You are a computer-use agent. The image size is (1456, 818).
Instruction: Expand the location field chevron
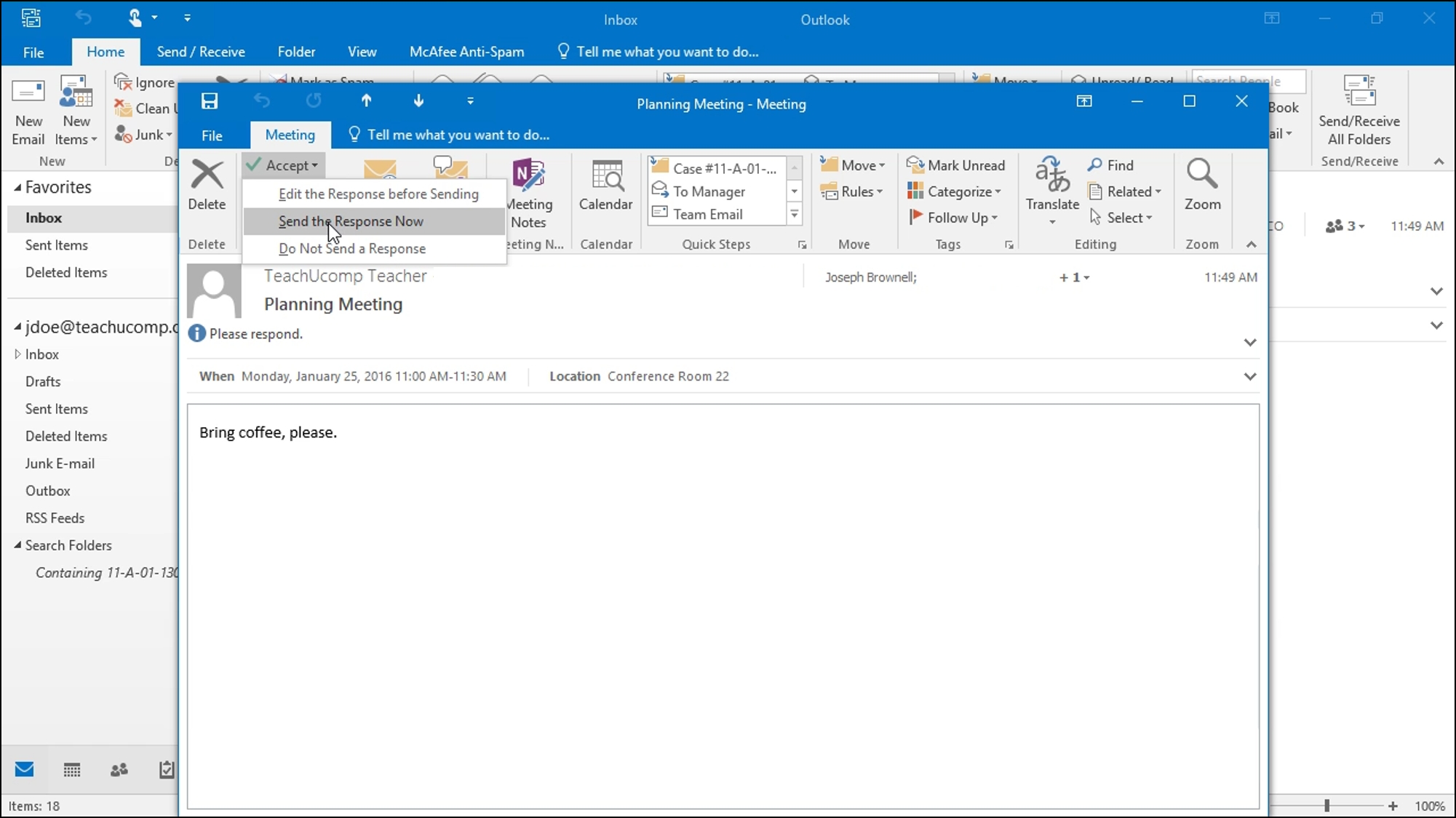1250,376
